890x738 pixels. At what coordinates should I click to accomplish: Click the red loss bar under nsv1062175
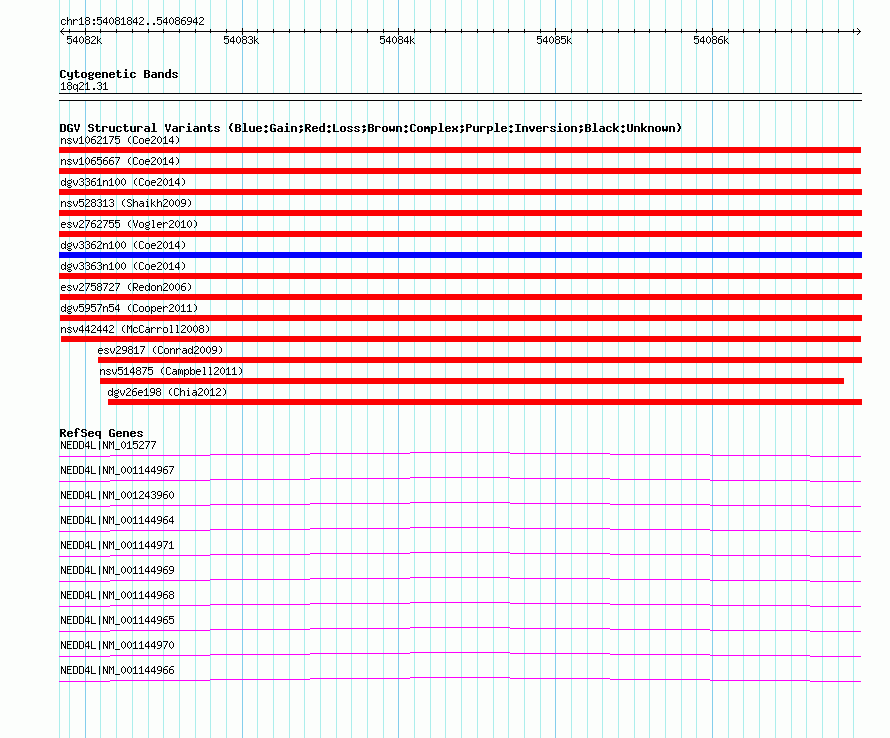pyautogui.click(x=460, y=150)
